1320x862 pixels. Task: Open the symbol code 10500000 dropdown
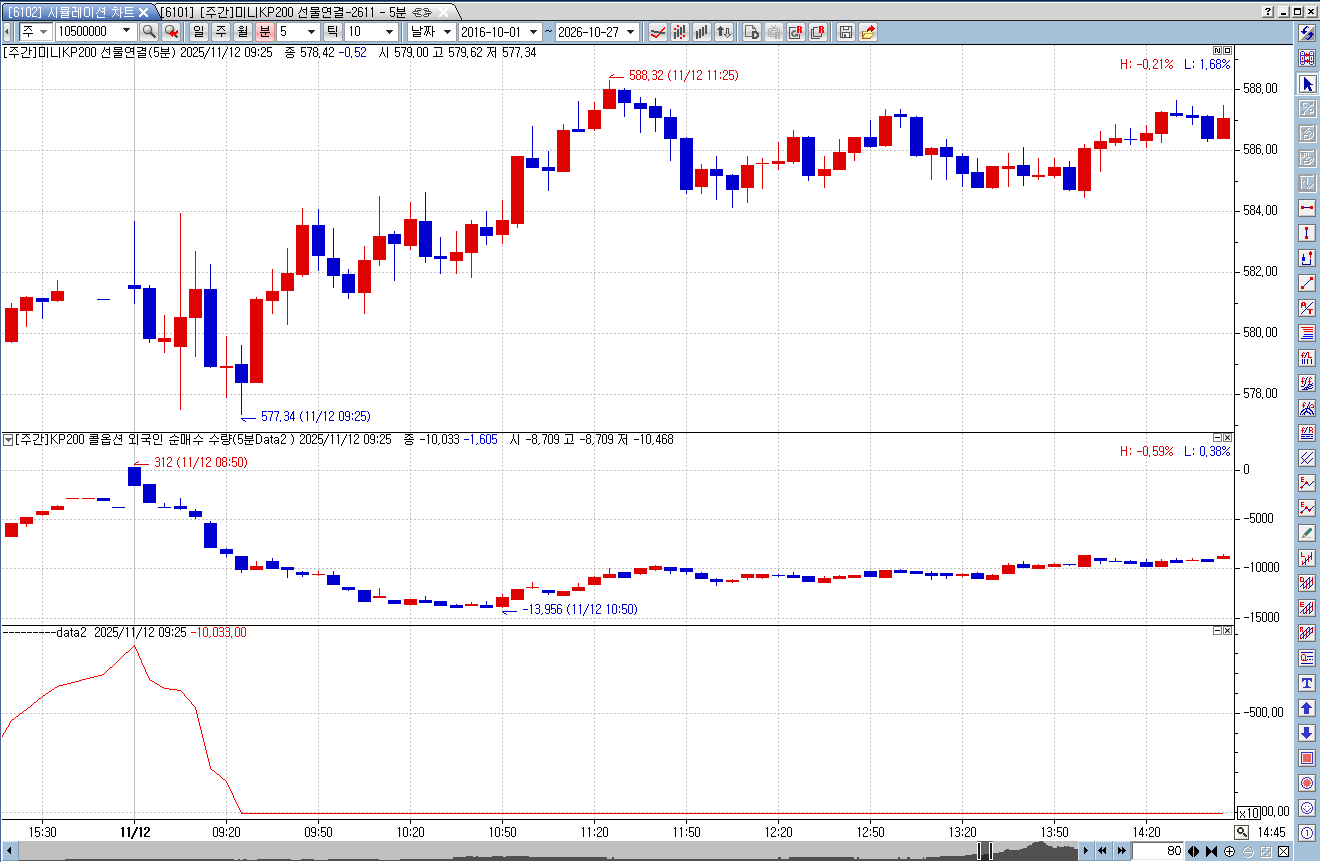pyautogui.click(x=126, y=32)
